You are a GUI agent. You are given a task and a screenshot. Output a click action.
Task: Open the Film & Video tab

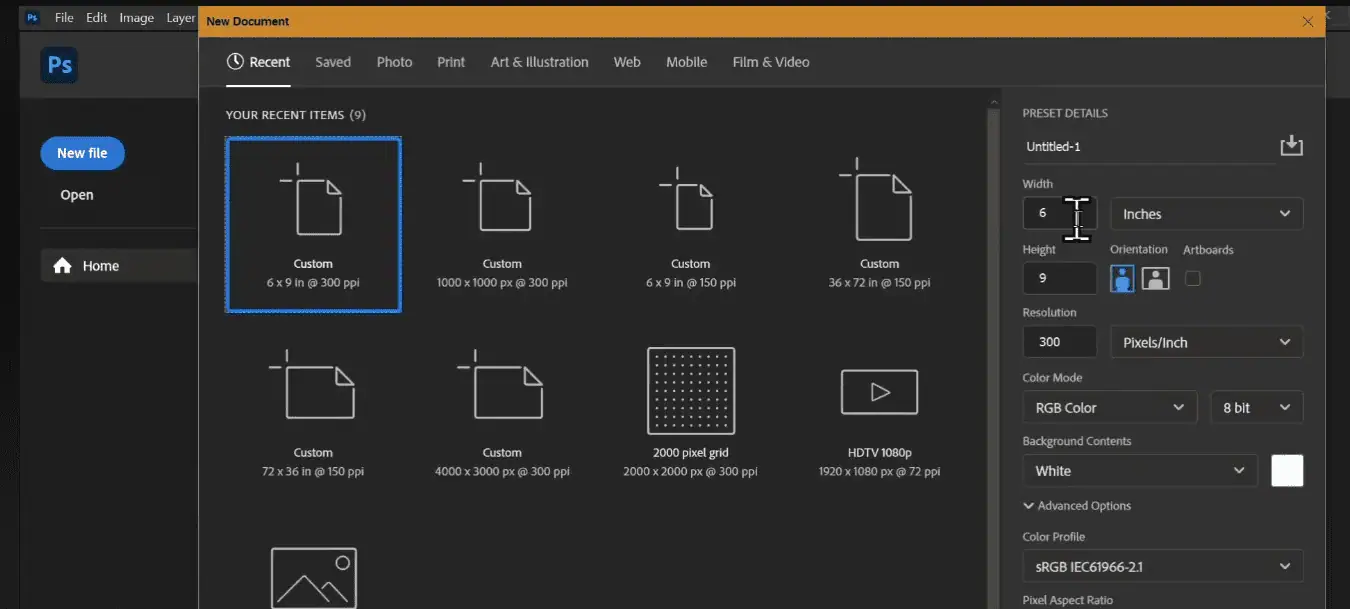[770, 62]
